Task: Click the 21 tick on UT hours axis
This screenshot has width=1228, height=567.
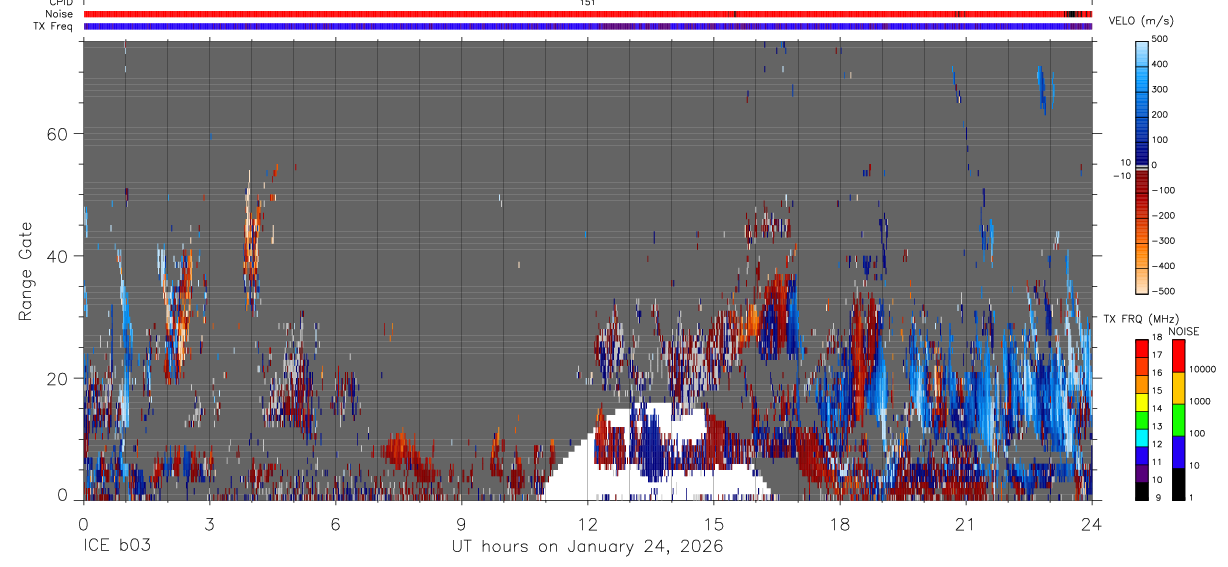Action: (x=965, y=523)
